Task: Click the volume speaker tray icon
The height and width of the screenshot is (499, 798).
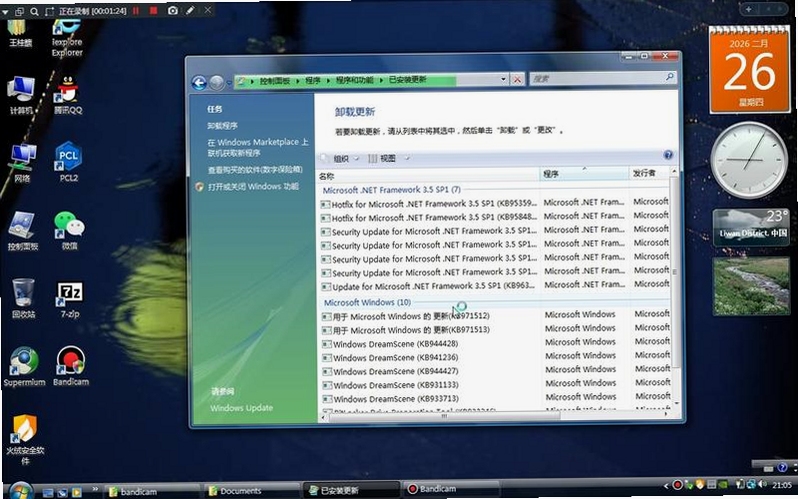Action: (762, 484)
